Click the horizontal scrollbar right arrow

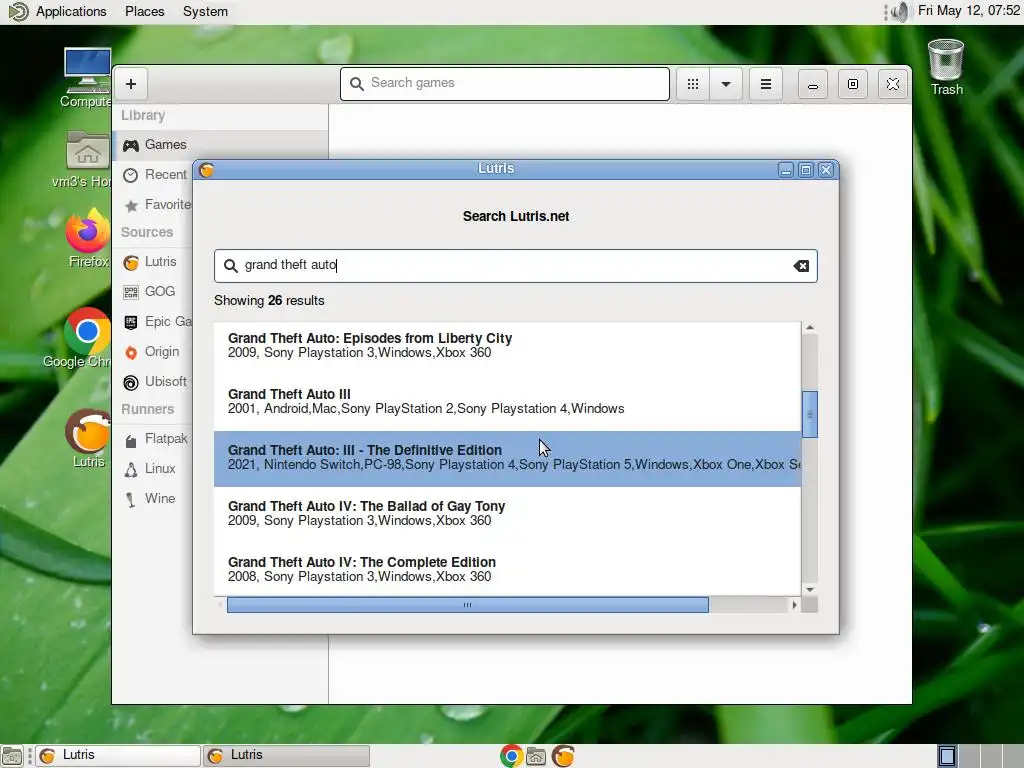pyautogui.click(x=794, y=605)
